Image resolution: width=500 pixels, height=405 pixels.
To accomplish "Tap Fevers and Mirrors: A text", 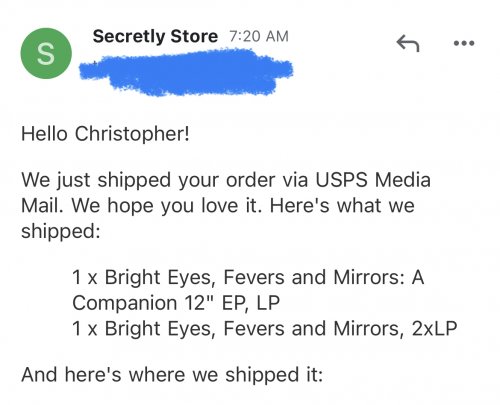I will coord(324,277).
